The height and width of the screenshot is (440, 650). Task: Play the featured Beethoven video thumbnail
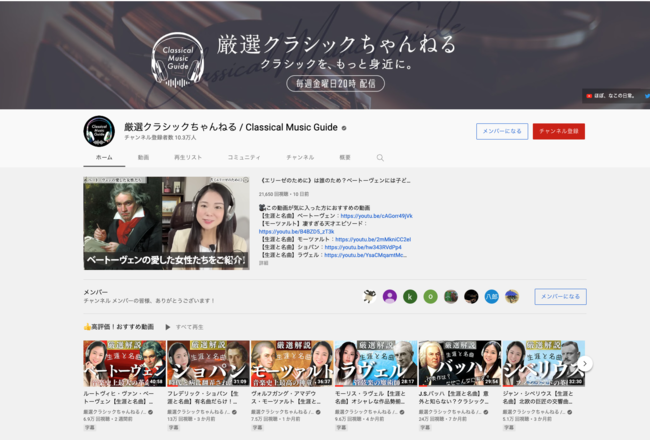166,224
